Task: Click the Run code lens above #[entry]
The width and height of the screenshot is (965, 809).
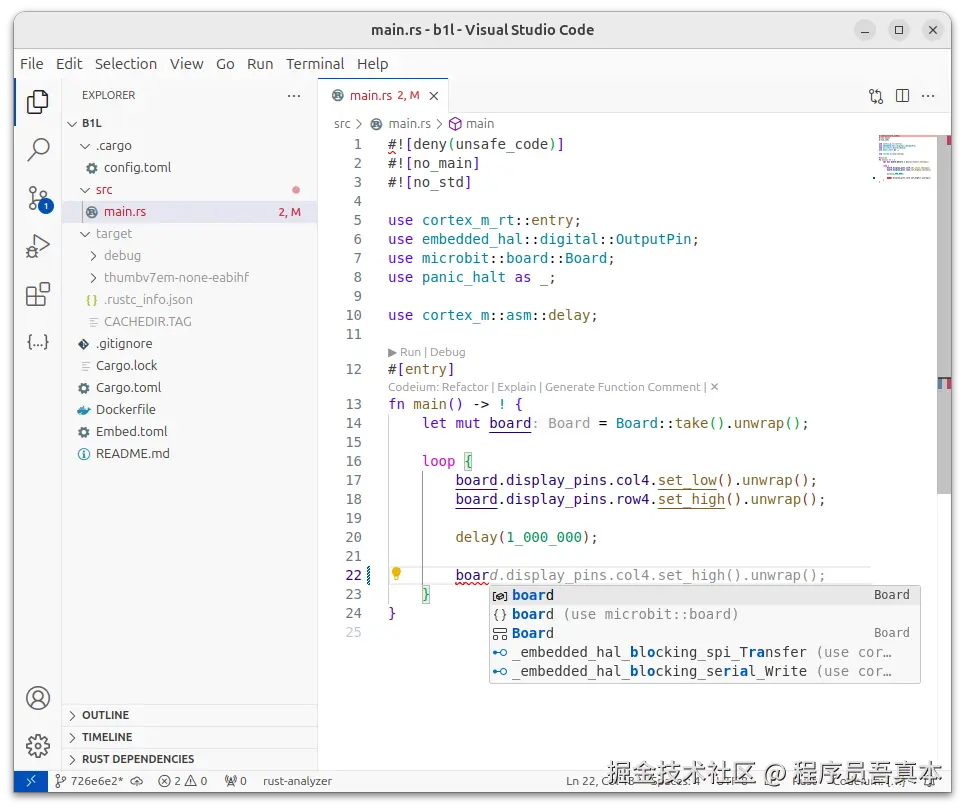Action: (x=404, y=353)
